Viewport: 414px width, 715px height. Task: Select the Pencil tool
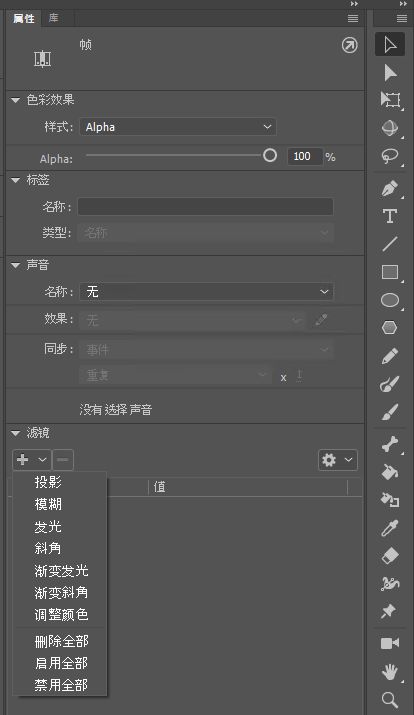pos(390,356)
